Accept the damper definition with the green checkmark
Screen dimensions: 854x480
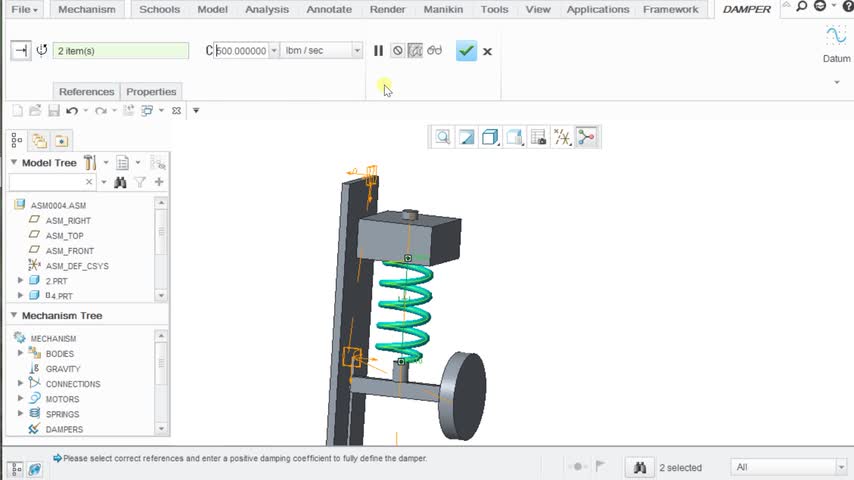466,51
